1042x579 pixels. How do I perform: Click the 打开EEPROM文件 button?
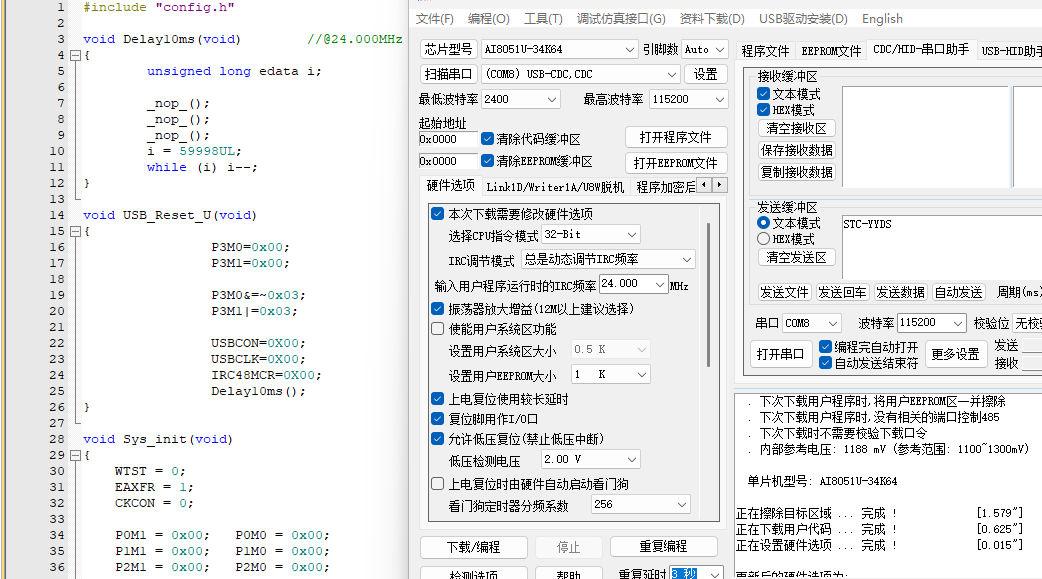676,163
